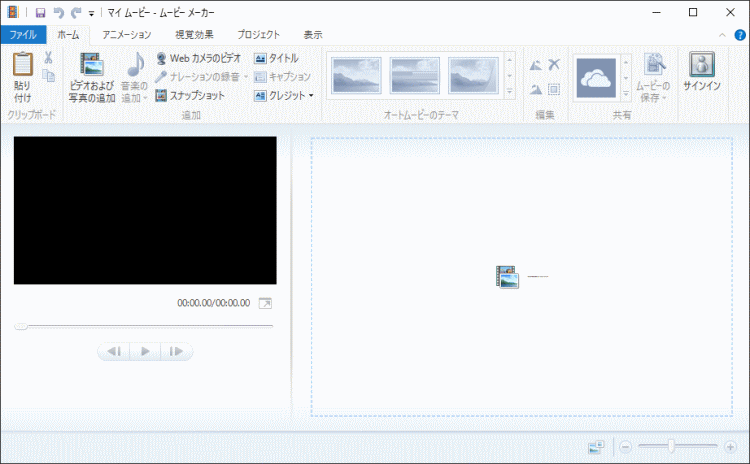Select the first AutoMovie theme thumbnail
The image size is (750, 464).
(x=356, y=76)
